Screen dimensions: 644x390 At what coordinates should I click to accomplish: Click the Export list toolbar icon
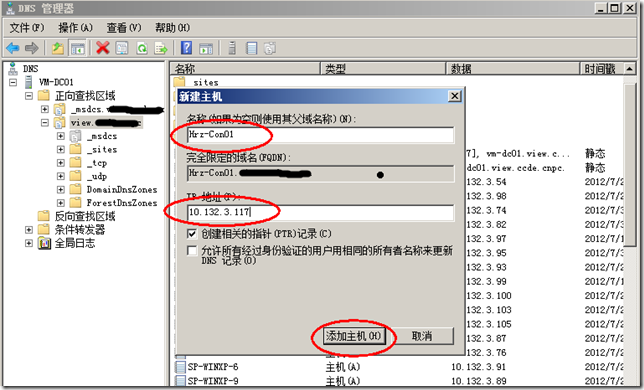[x=161, y=48]
